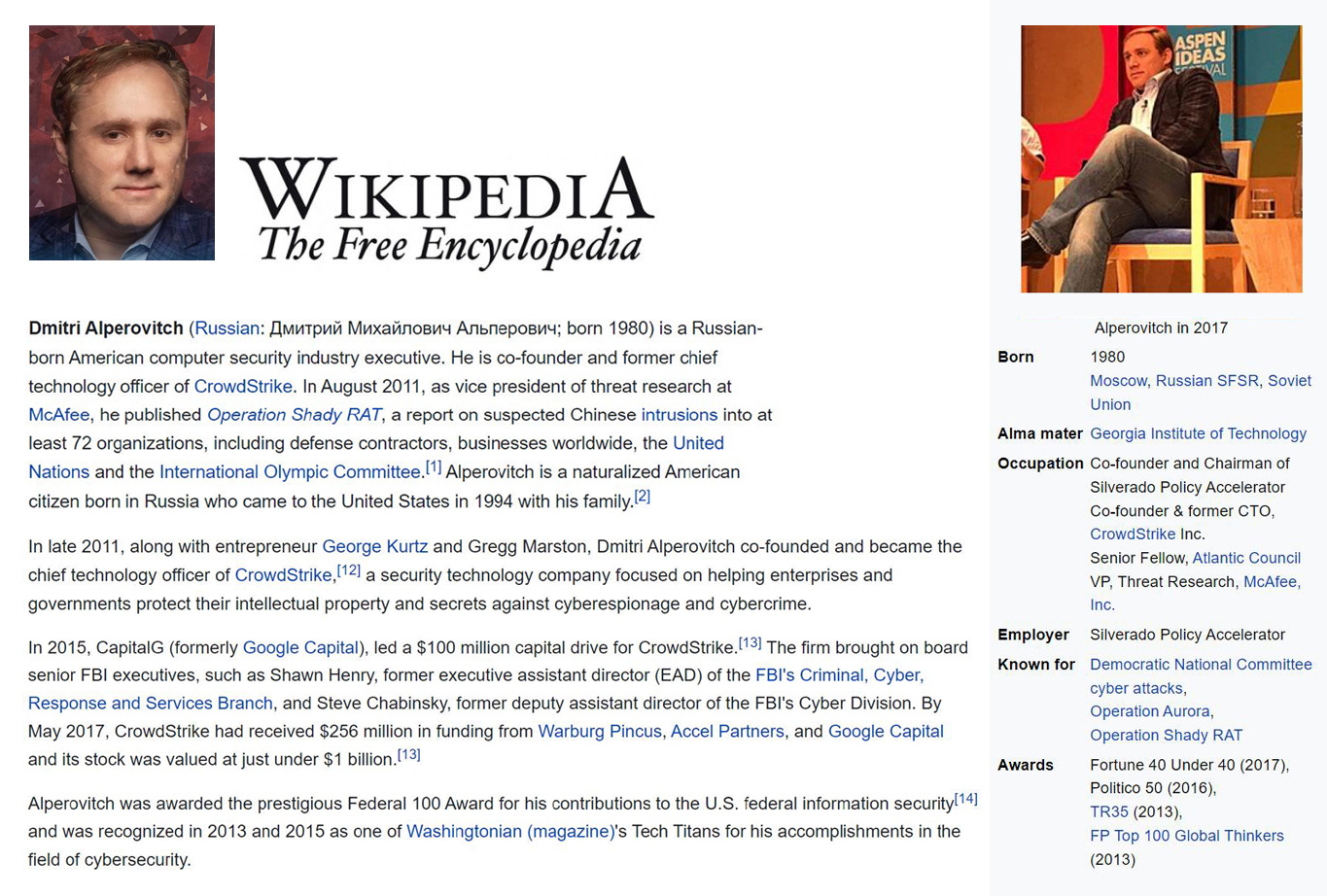Open FP Top 100 Global Thinkers link
This screenshot has height=896, width=1327.
[1187, 835]
